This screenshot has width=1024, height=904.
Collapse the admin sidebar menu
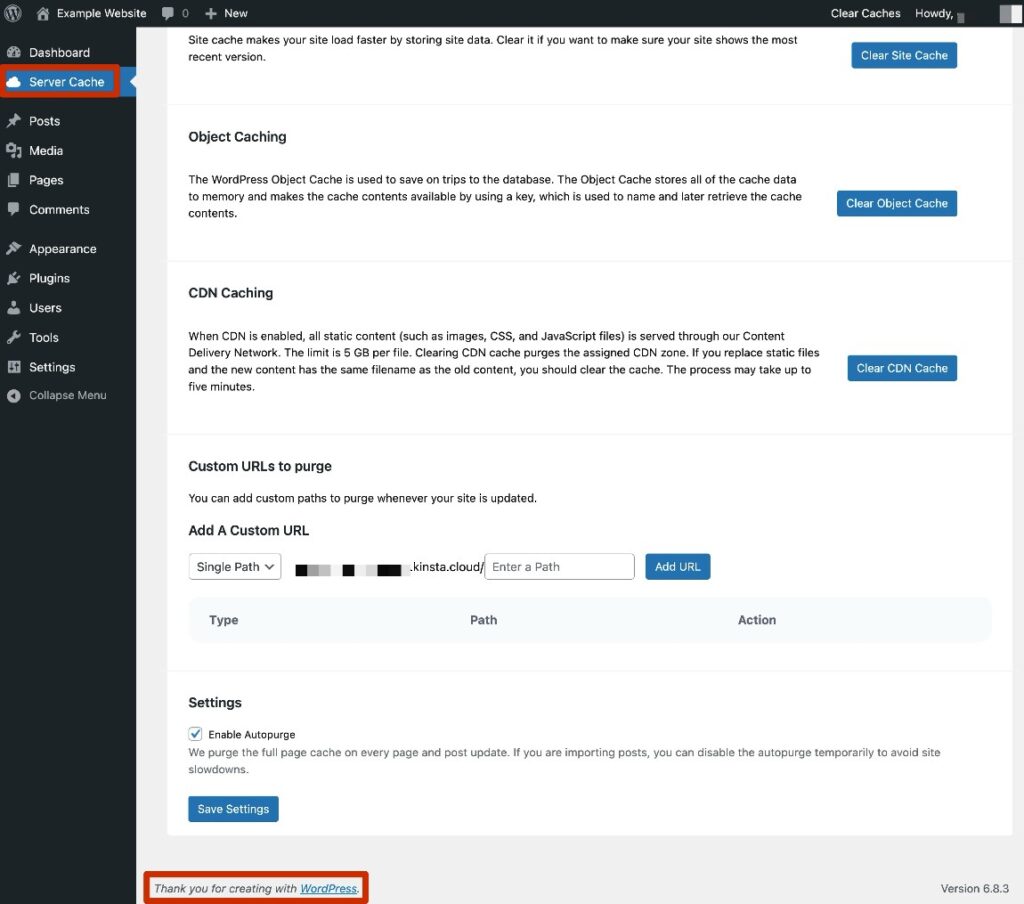[x=14, y=395]
